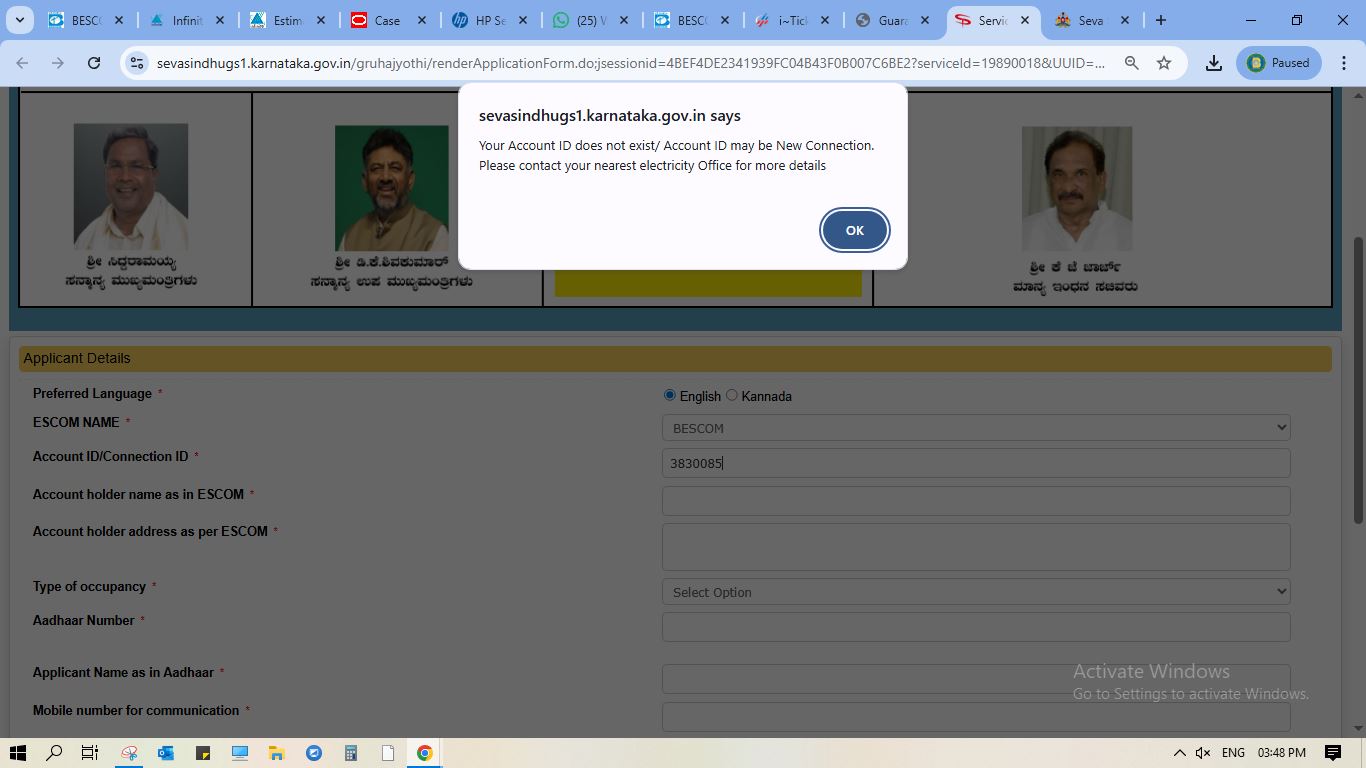Switch to the WhatsApp tab

pyautogui.click(x=592, y=20)
